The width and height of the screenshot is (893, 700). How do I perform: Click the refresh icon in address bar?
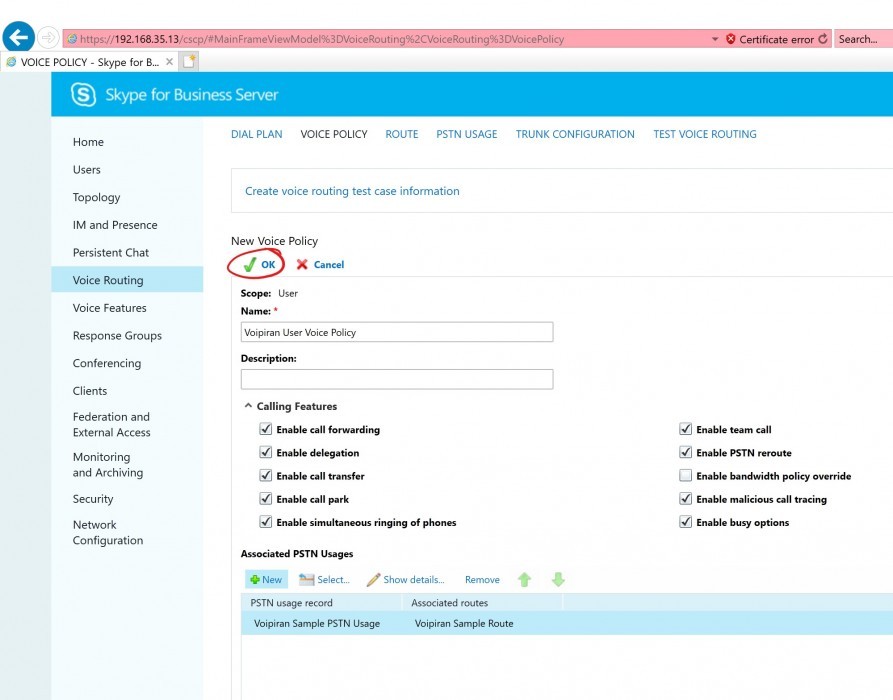pyautogui.click(x=823, y=39)
